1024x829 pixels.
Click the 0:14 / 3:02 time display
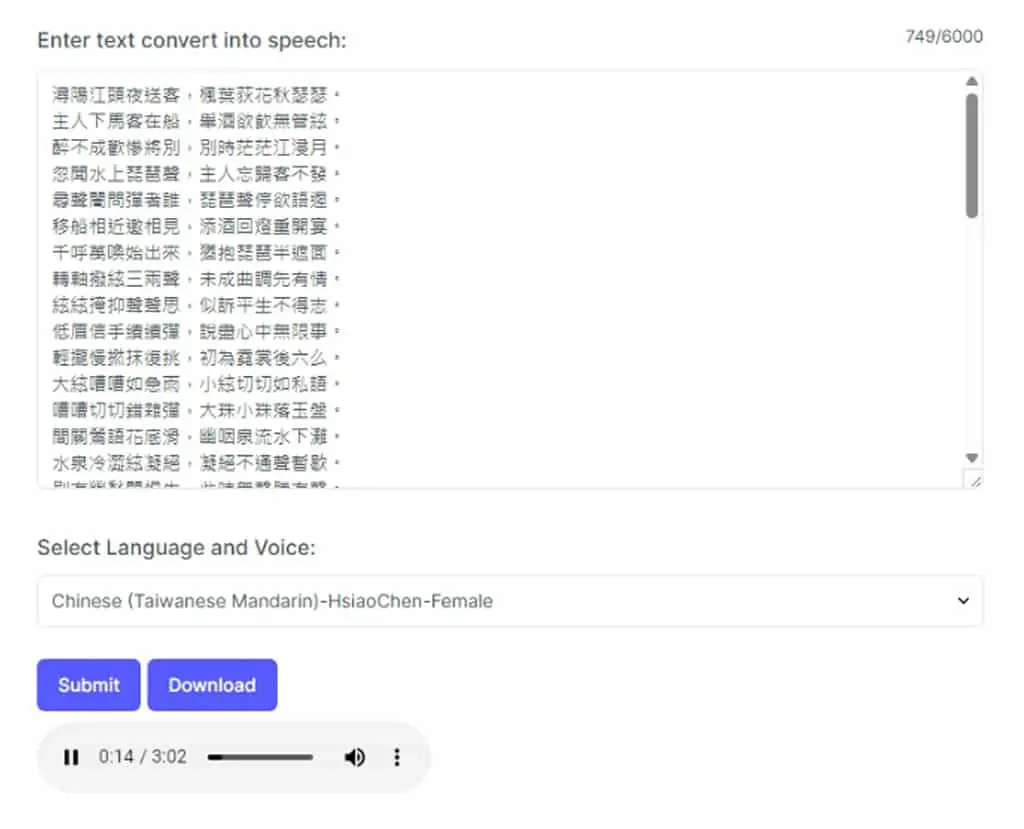pyautogui.click(x=142, y=756)
